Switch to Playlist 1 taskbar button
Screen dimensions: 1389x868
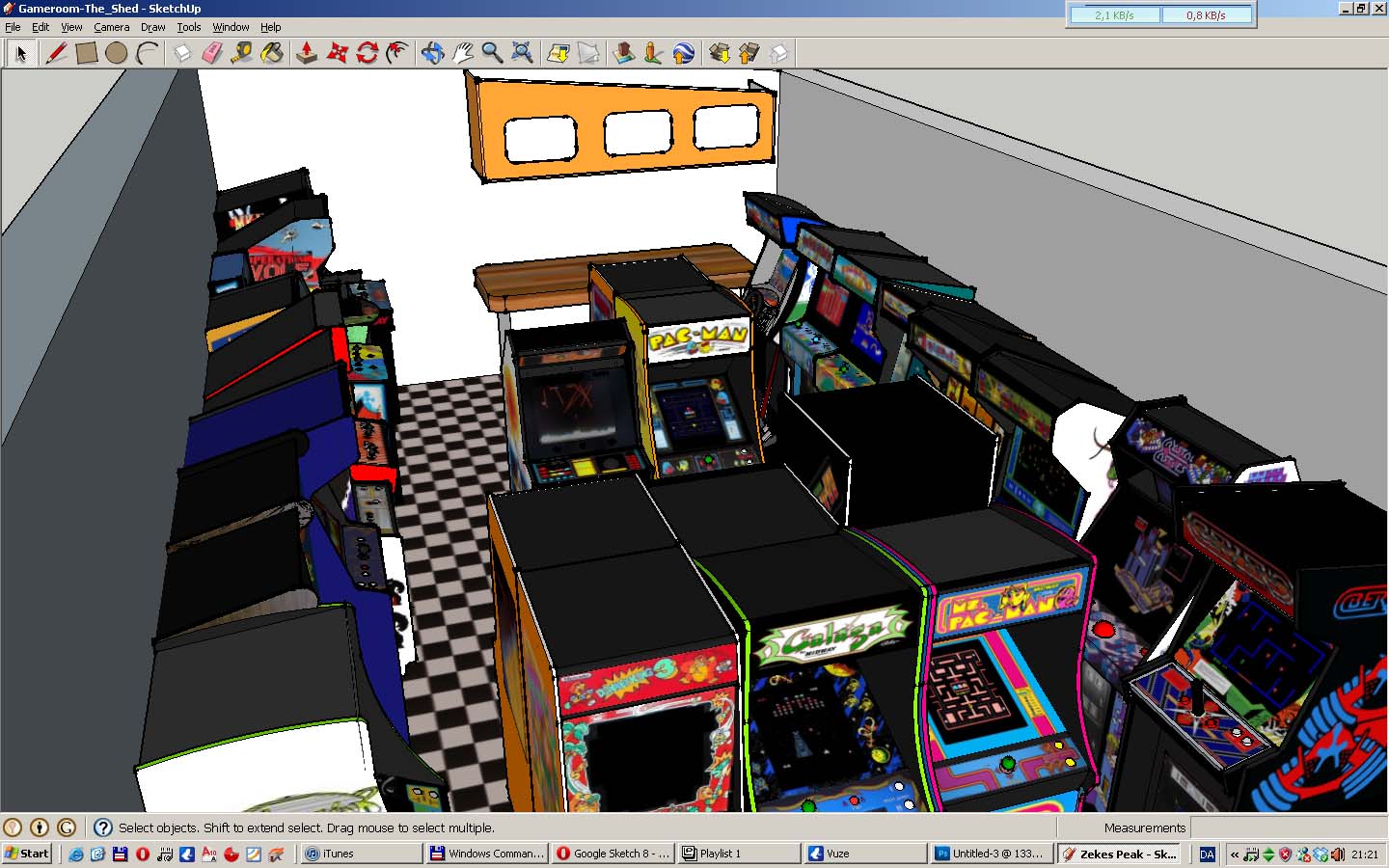pos(739,854)
